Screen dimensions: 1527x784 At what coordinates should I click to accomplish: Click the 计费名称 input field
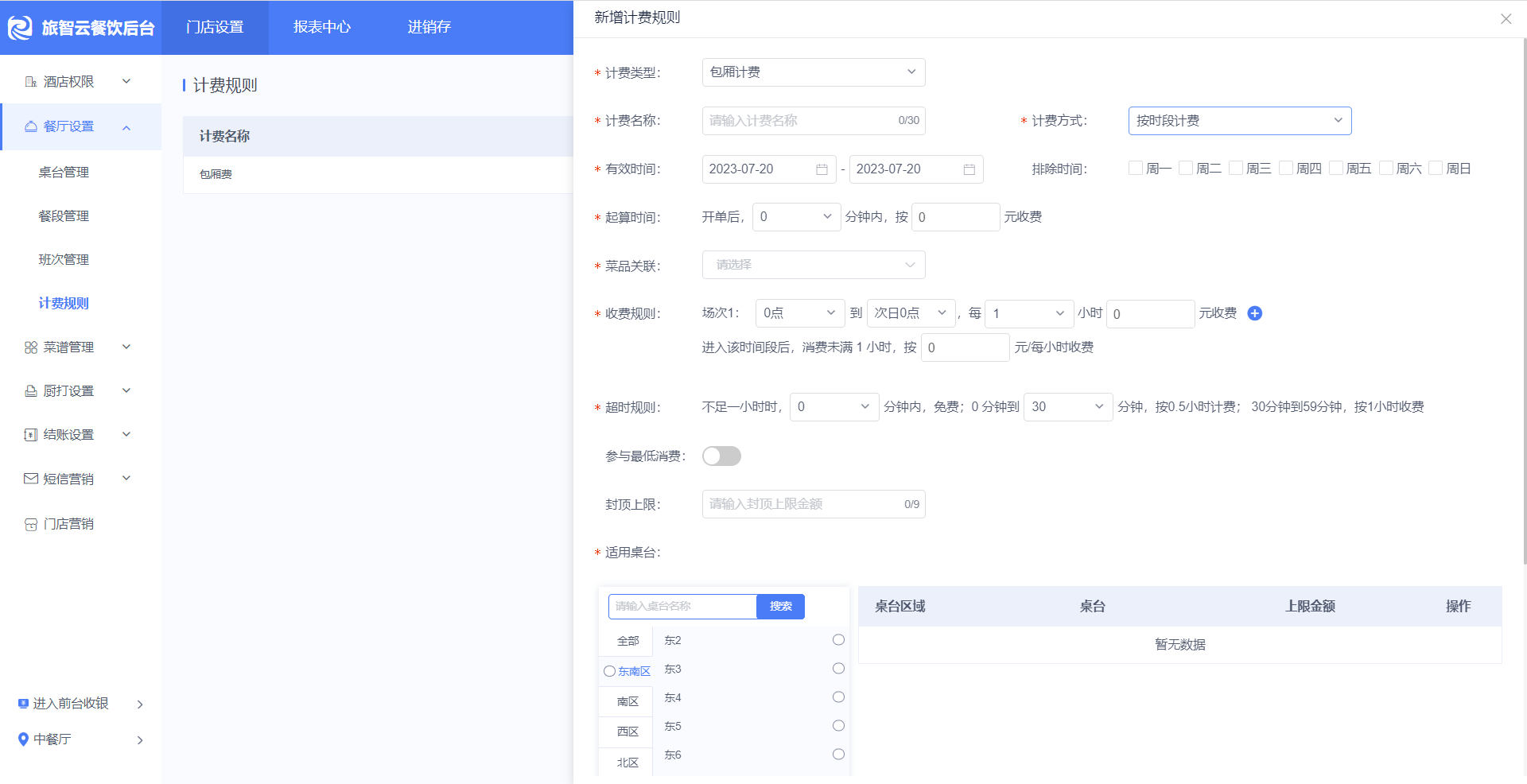814,121
